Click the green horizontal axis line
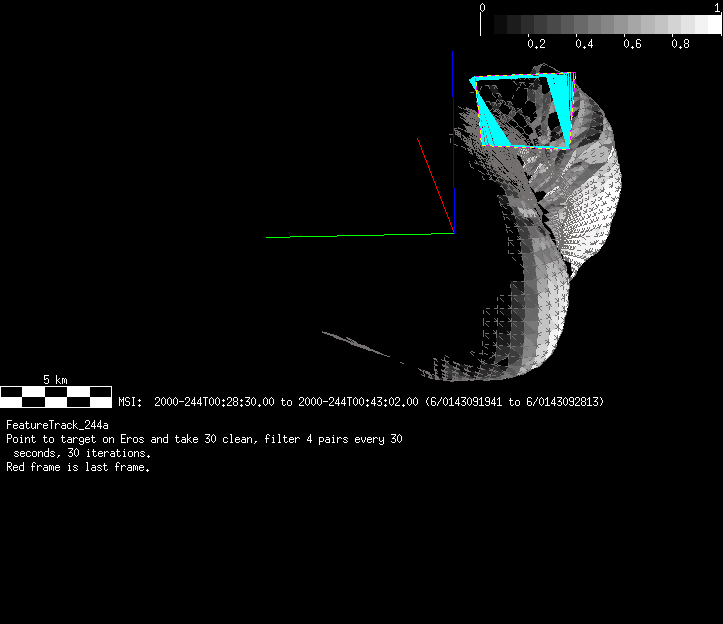This screenshot has height=624, width=723. click(360, 236)
